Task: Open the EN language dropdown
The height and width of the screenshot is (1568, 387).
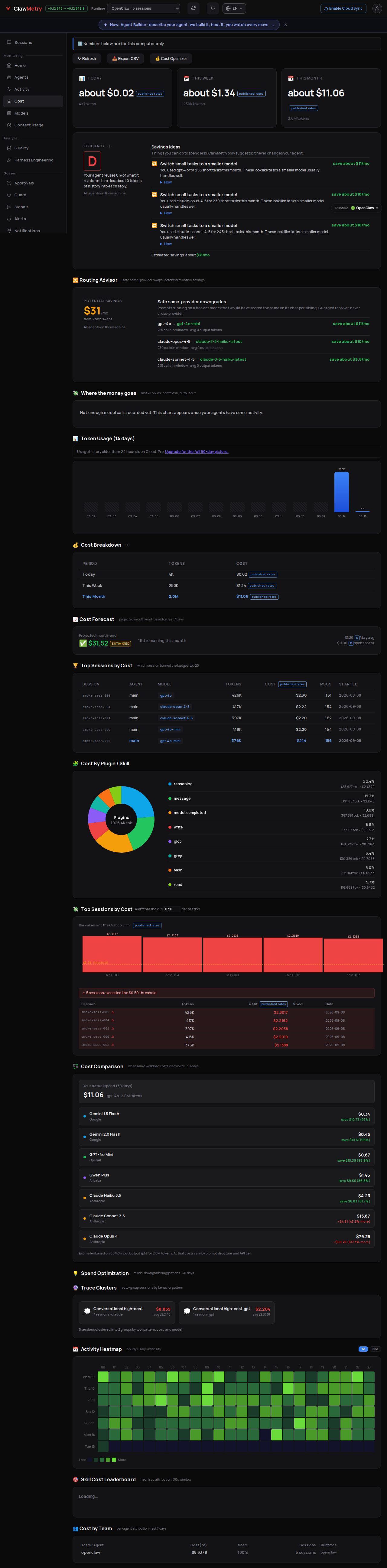Action: pyautogui.click(x=234, y=8)
